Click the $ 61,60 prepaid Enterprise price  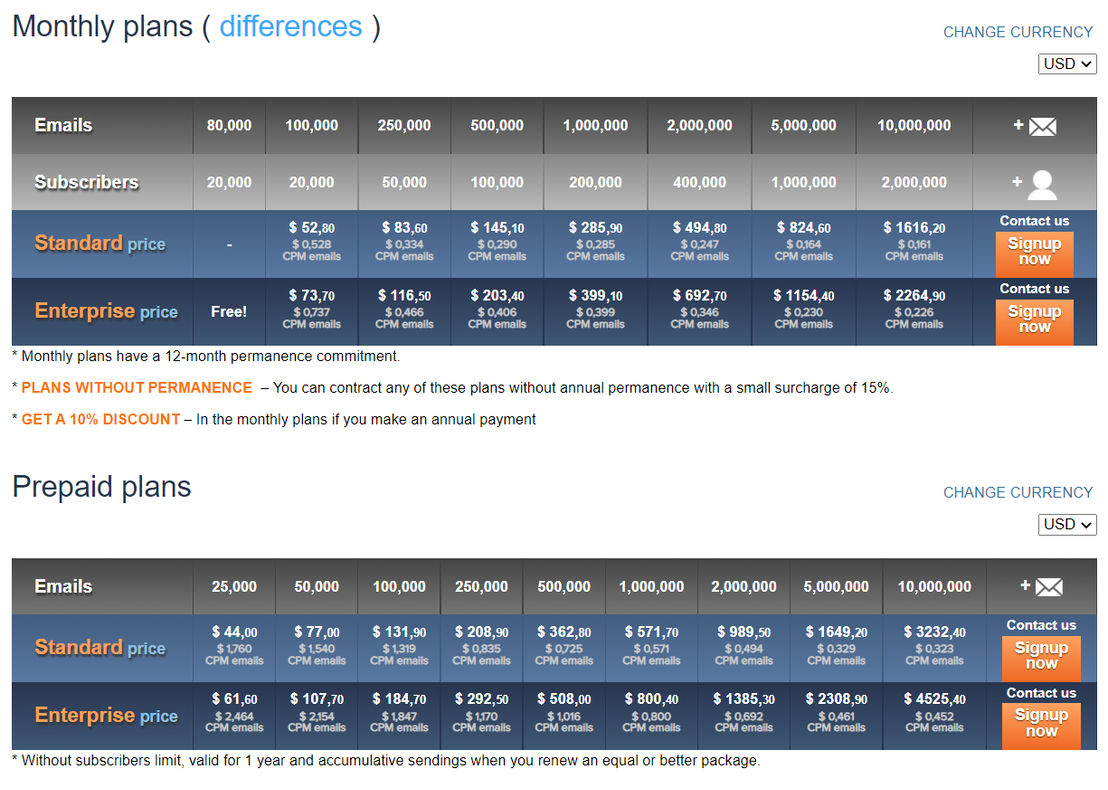click(x=235, y=699)
